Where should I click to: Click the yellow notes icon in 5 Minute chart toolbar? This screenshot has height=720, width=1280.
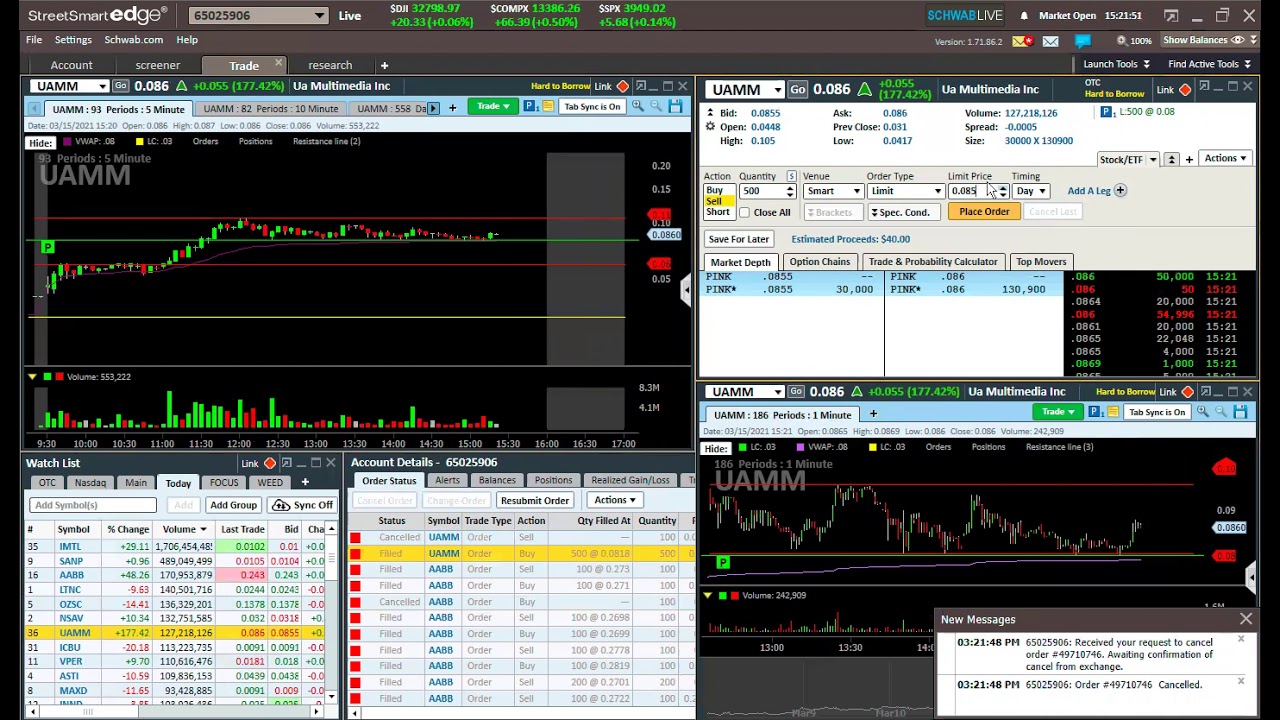pyautogui.click(x=548, y=106)
